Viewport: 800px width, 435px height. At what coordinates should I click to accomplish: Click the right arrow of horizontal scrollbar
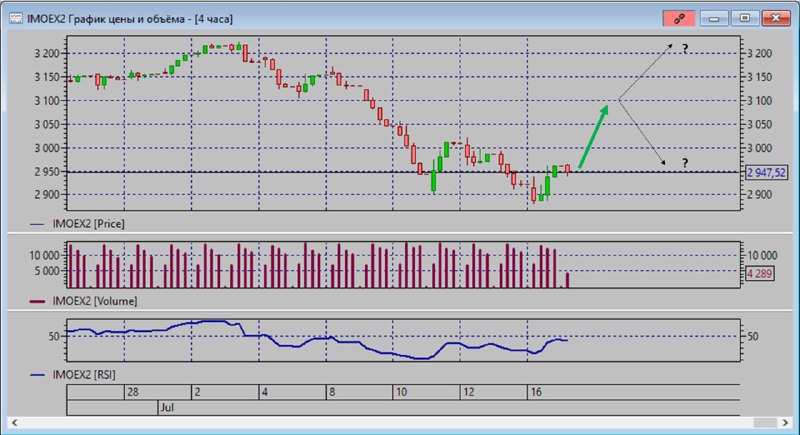pos(785,422)
